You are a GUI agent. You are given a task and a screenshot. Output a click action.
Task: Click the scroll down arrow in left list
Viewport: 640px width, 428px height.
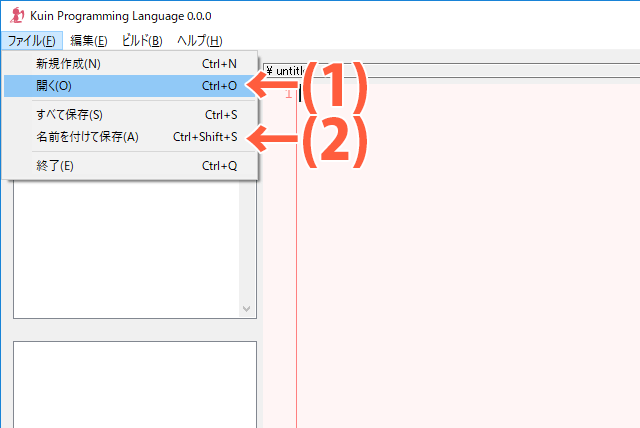click(246, 309)
